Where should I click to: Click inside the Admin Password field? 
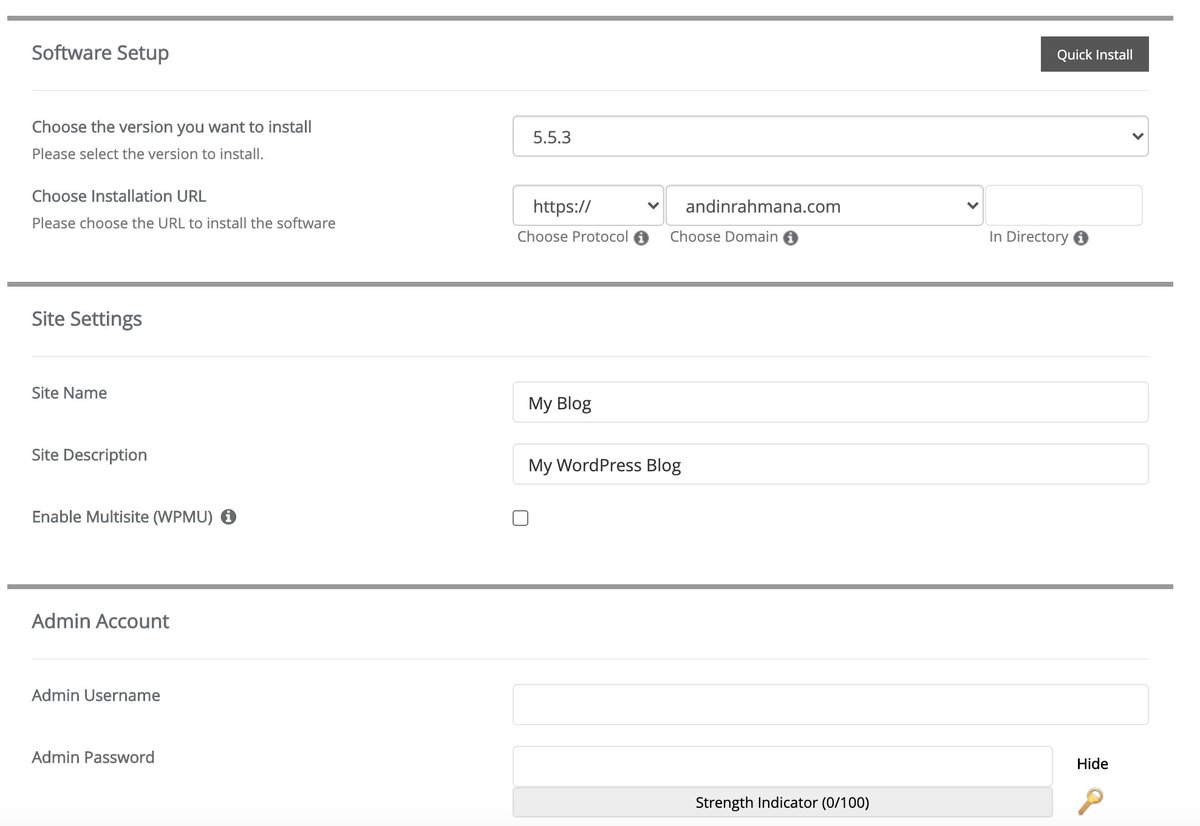click(x=782, y=766)
